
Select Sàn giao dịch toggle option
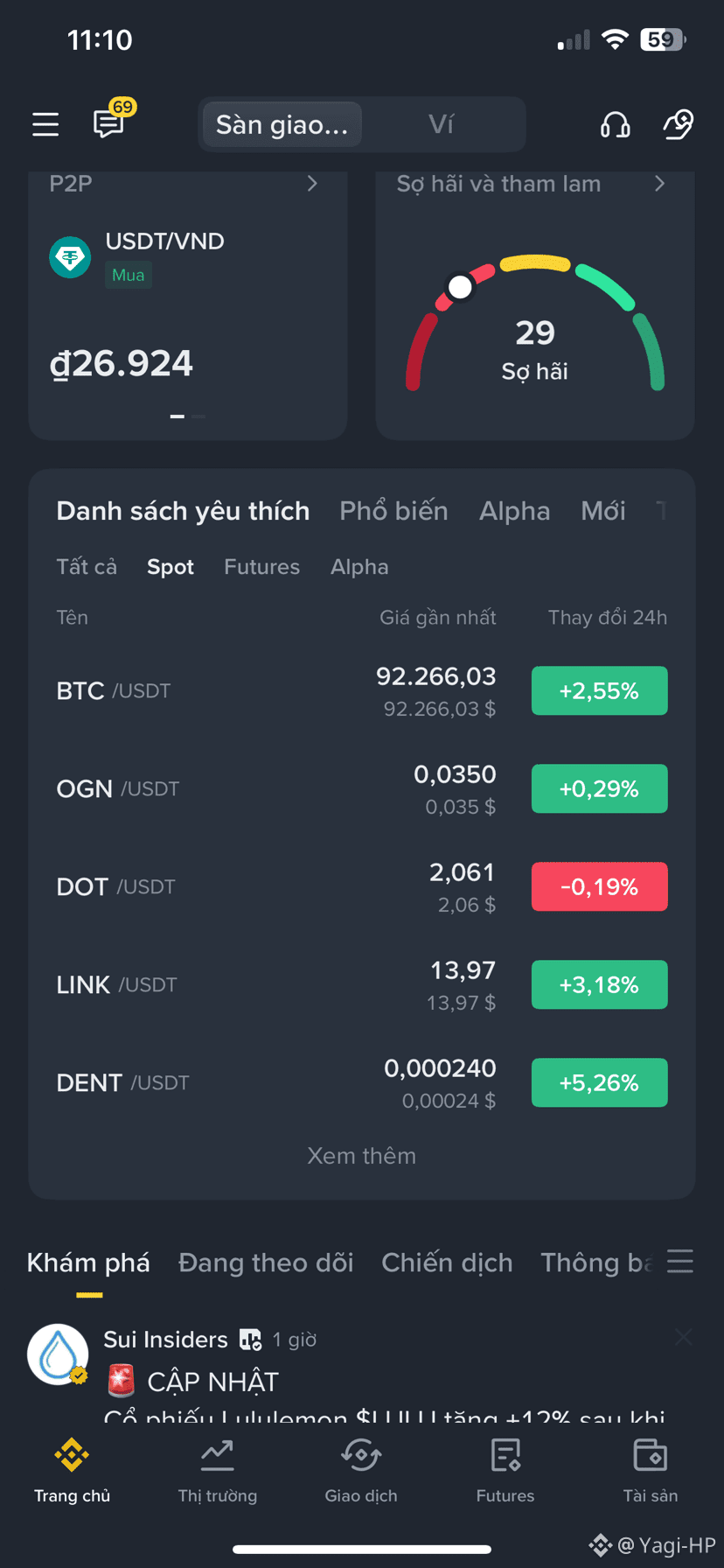click(x=282, y=124)
